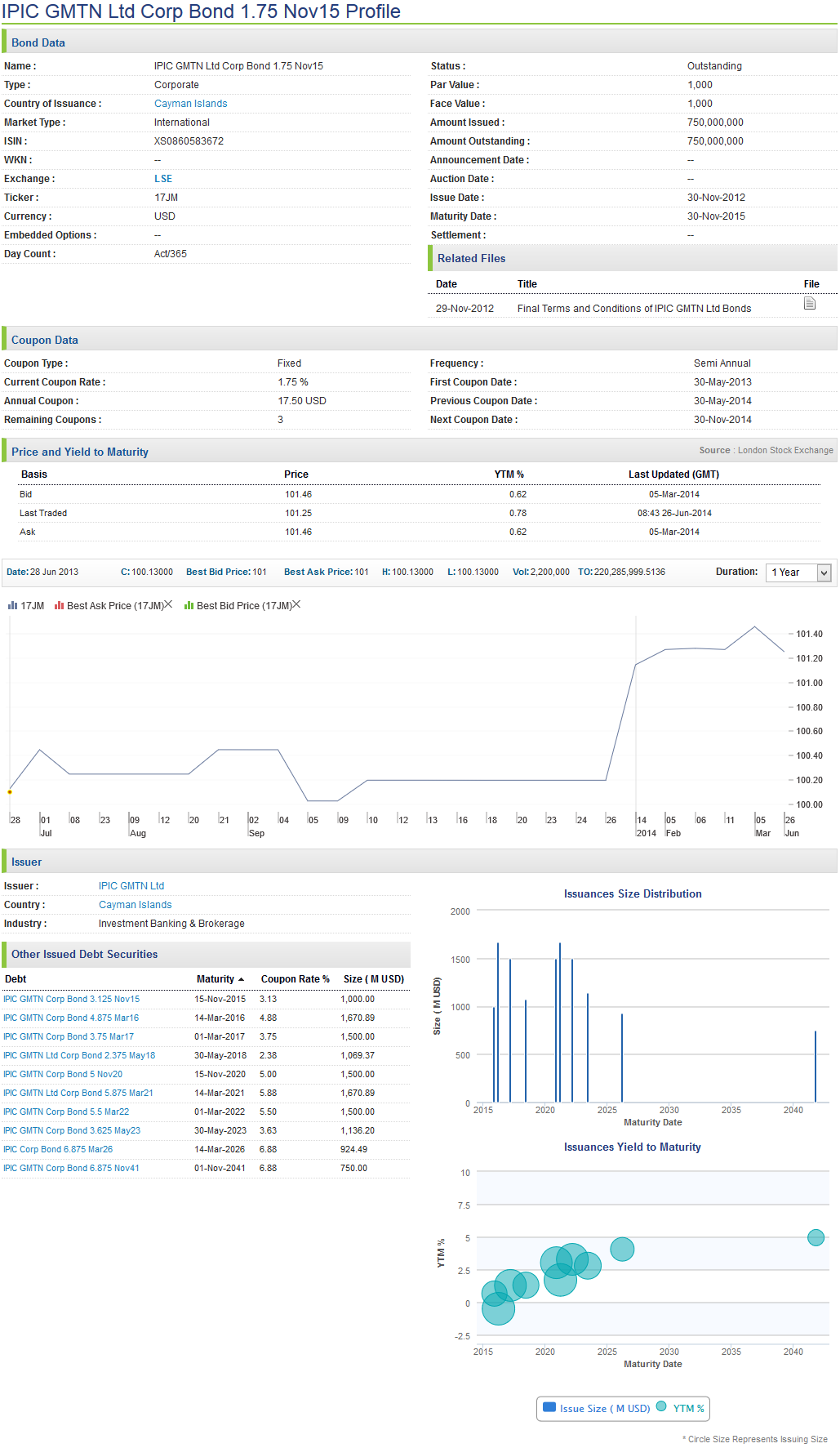The height and width of the screenshot is (1448, 840).
Task: Remove Best Ask Price series from chart
Action: (168, 604)
